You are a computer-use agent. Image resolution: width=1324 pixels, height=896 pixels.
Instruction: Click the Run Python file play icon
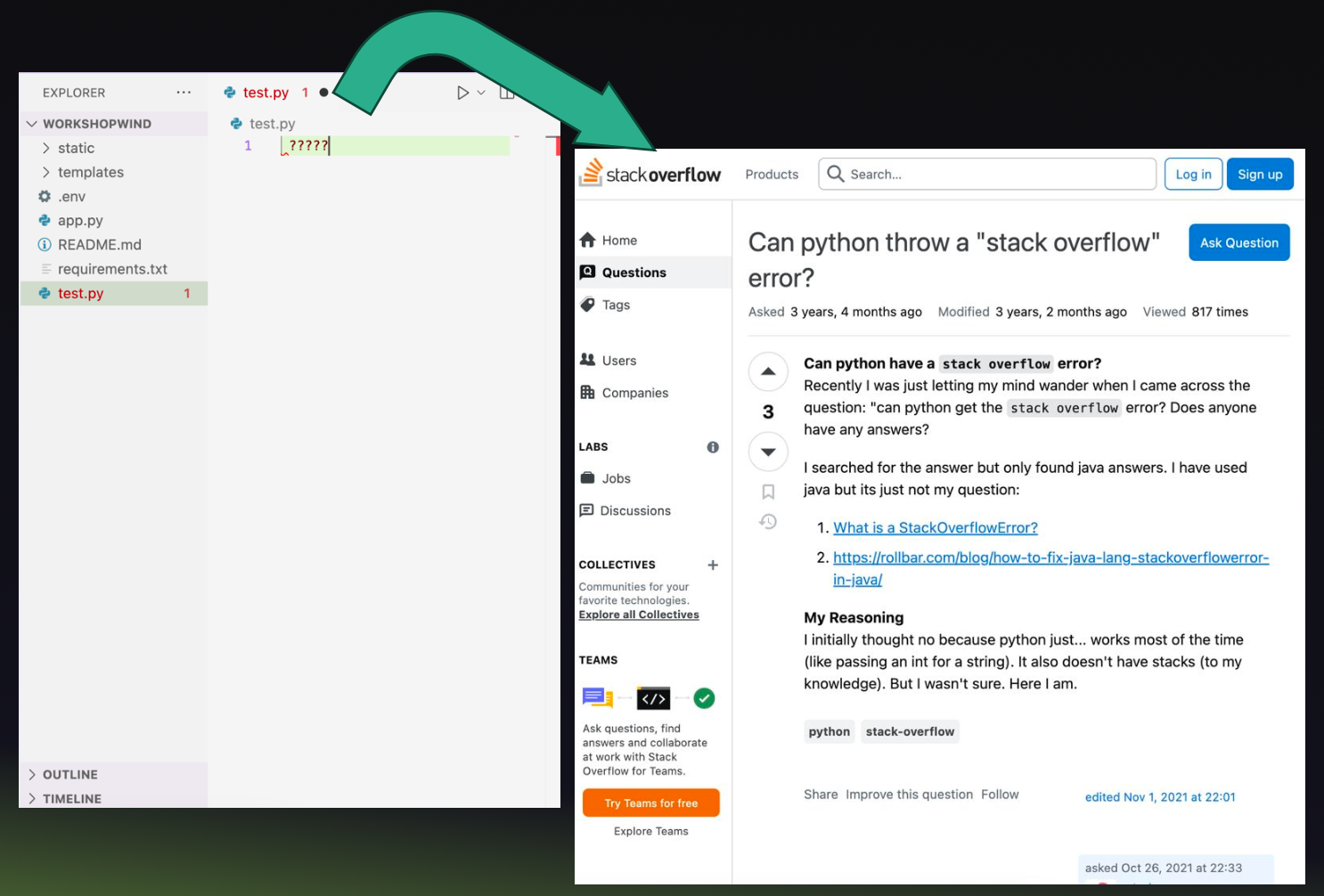coord(462,93)
